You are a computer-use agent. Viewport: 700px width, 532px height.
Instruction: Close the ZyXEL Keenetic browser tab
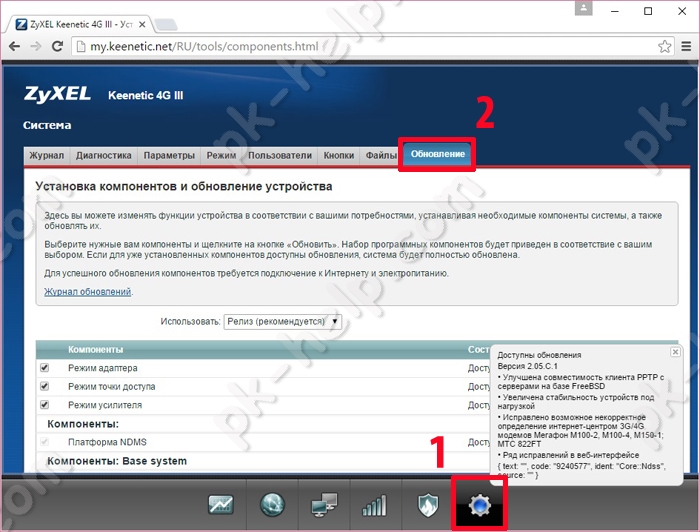(142, 25)
